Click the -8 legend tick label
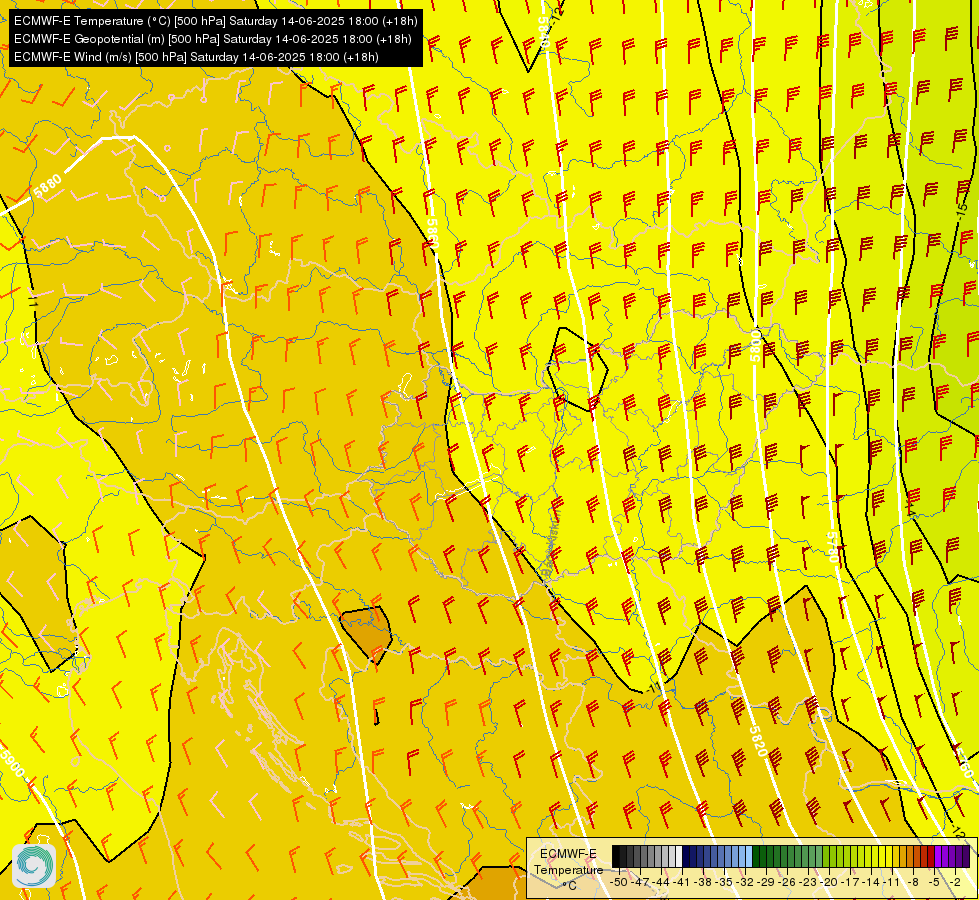This screenshot has height=900, width=979. (913, 882)
